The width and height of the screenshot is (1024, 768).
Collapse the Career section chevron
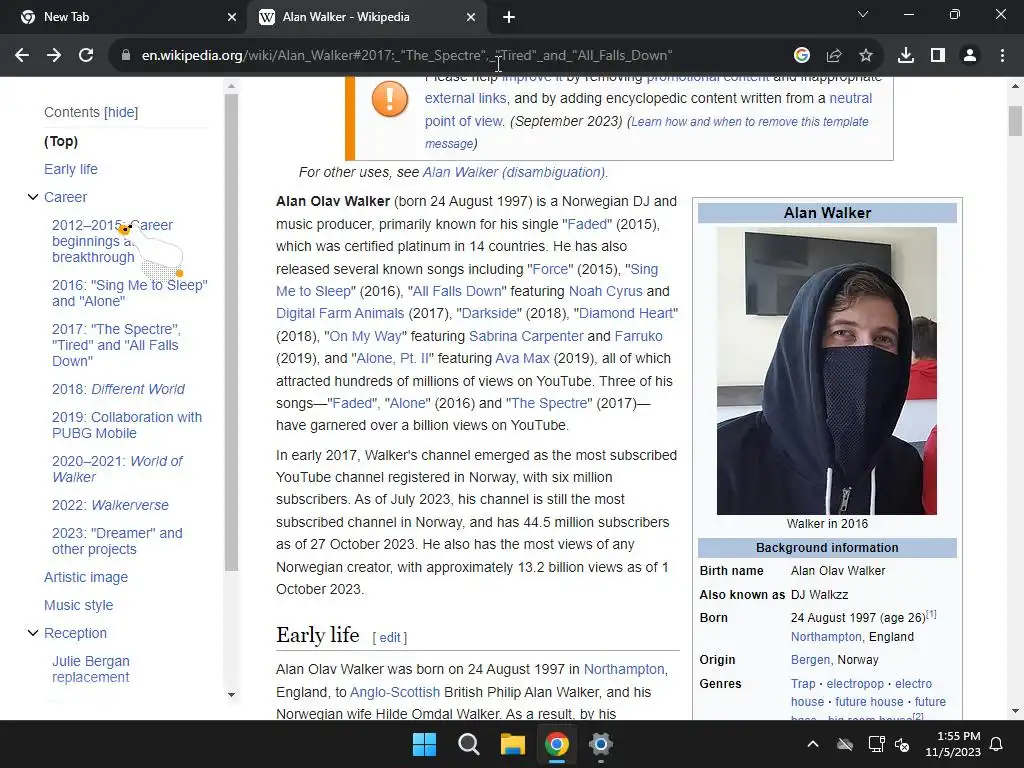coord(33,197)
